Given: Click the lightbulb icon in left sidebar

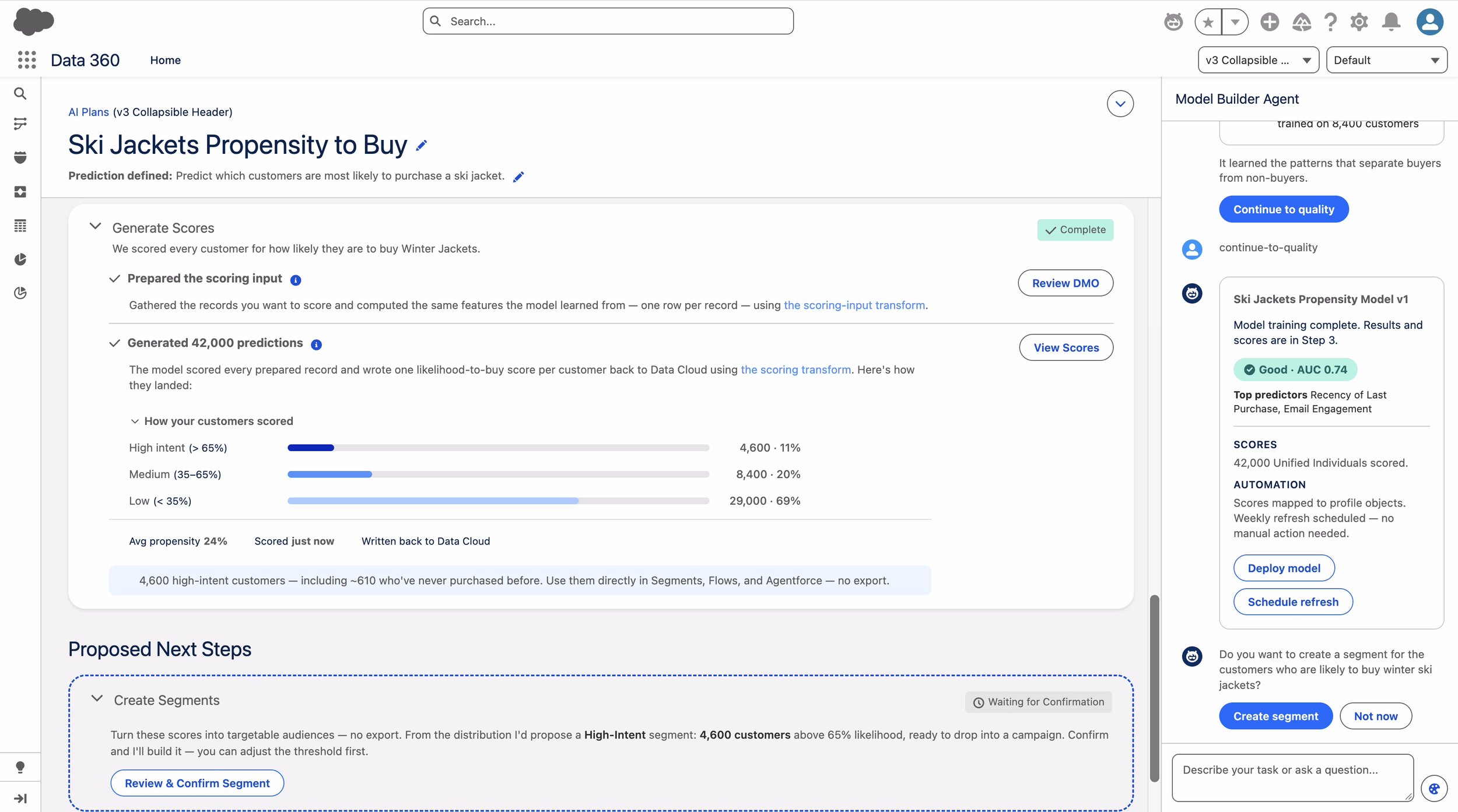Looking at the screenshot, I should click(x=20, y=767).
